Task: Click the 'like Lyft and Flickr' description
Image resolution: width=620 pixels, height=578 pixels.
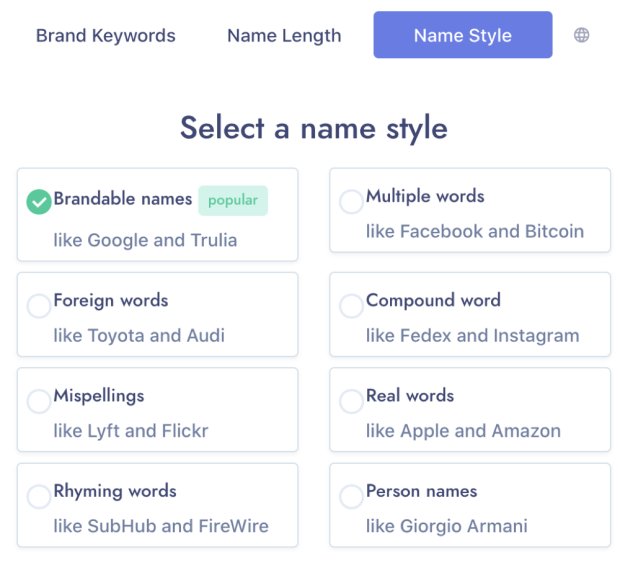Action: pos(130,431)
